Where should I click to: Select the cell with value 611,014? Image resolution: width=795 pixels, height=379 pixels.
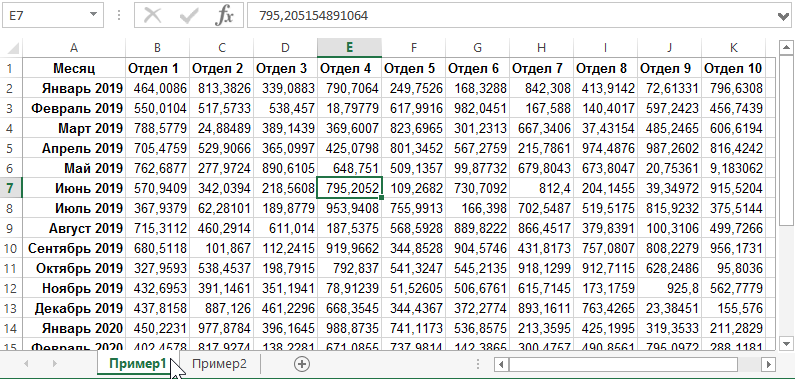(285, 229)
